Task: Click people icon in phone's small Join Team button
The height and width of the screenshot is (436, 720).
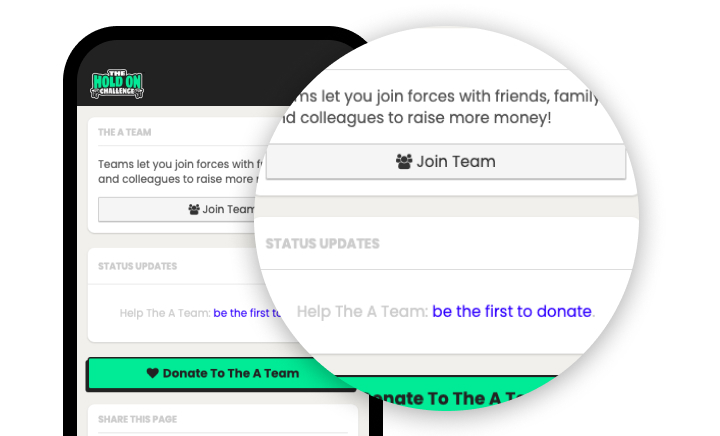Action: pos(194,209)
